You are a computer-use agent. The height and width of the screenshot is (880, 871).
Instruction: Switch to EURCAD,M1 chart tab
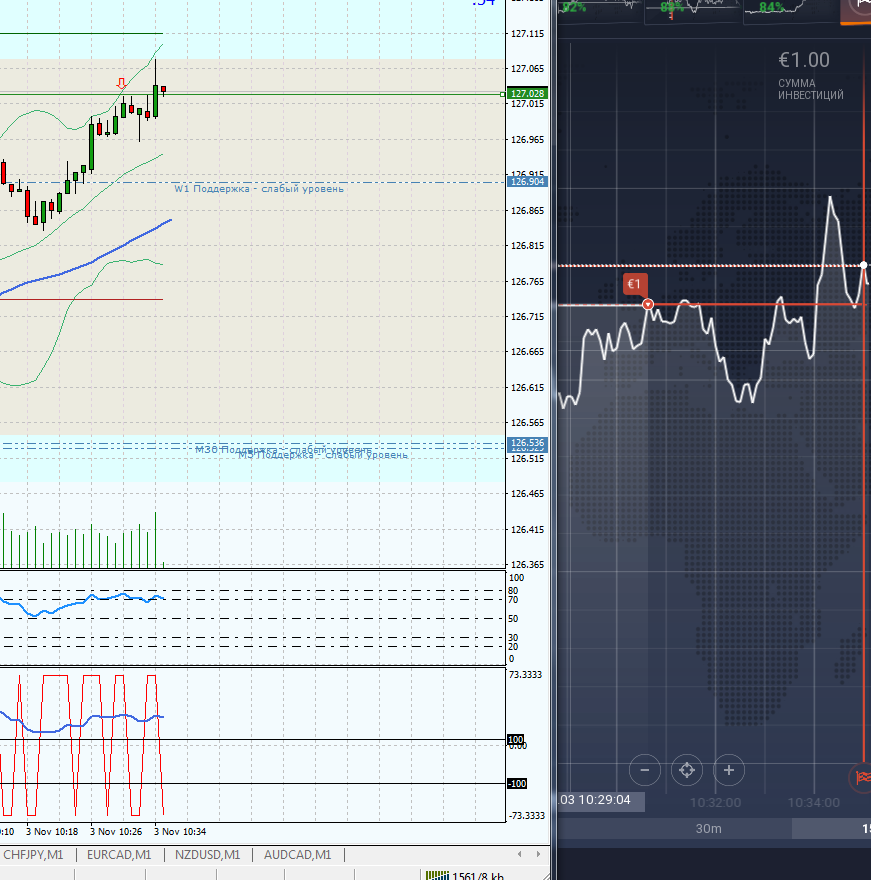(x=119, y=855)
